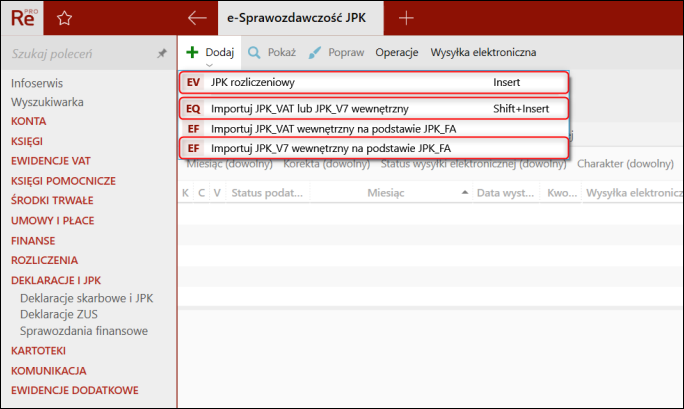684x409 pixels.
Task: Go back with the arrow icon
Action: coord(197,17)
